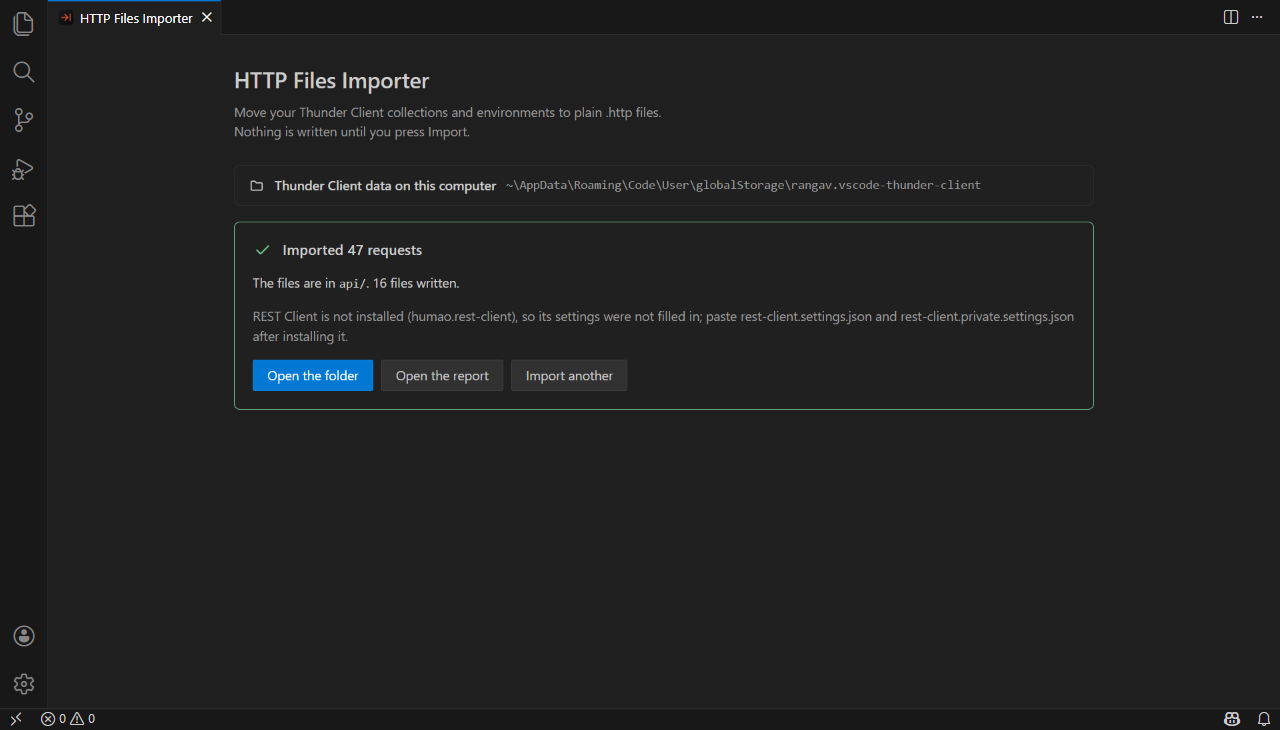Open the Explorer view in activity bar

click(x=24, y=24)
